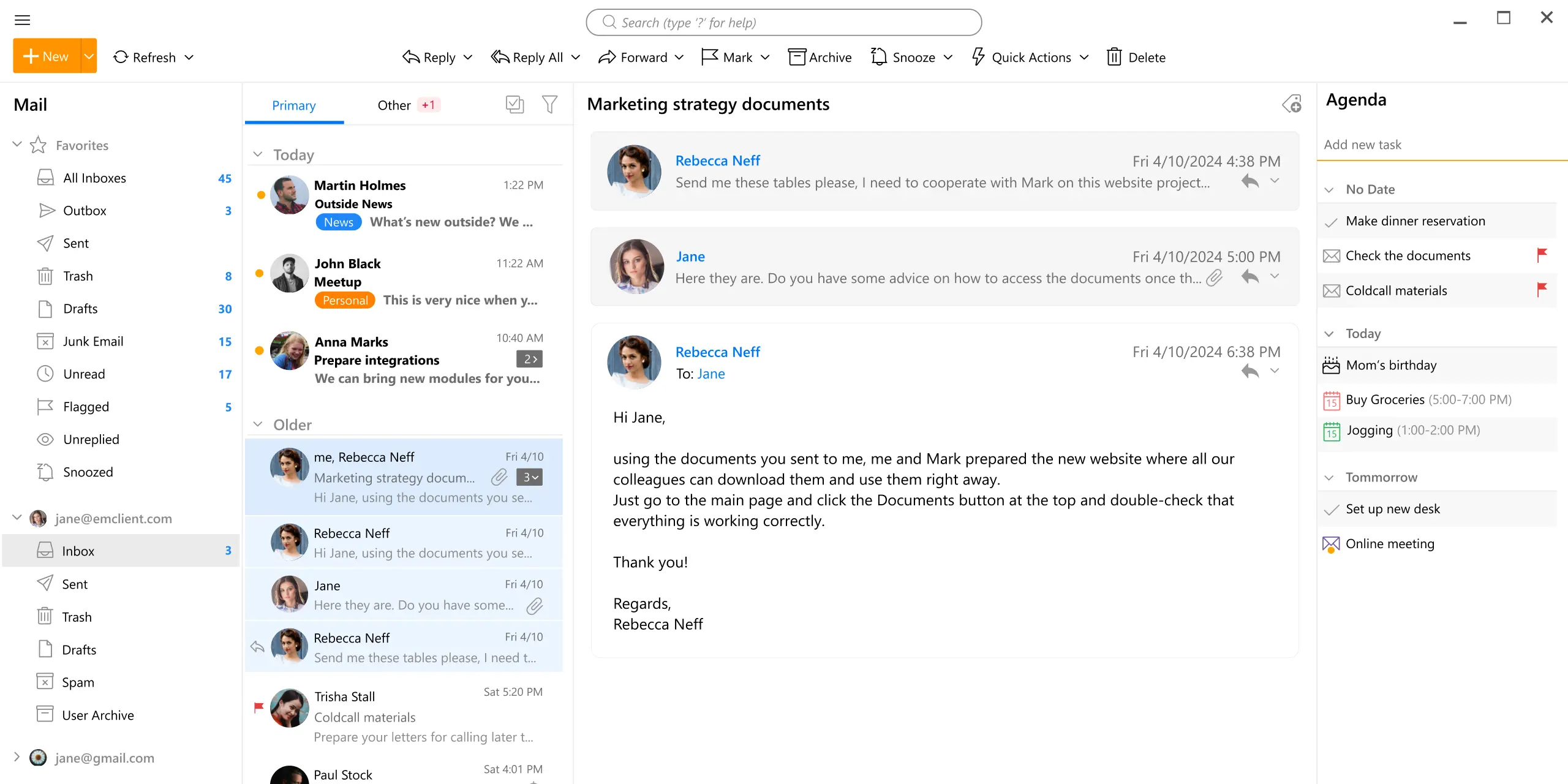The height and width of the screenshot is (784, 1568).
Task: Toggle the select-messages checkbox icon
Action: click(514, 105)
